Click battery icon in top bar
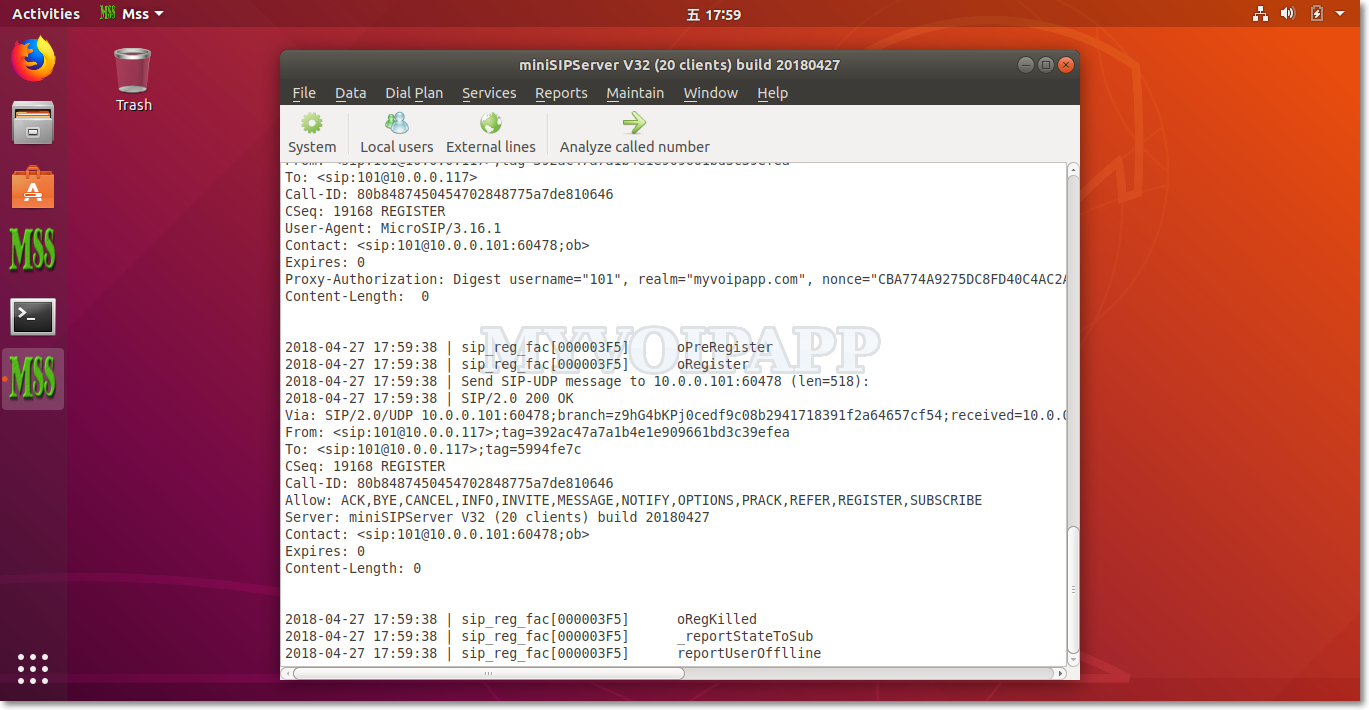Viewport: 1369px width, 710px height. pos(1317,14)
